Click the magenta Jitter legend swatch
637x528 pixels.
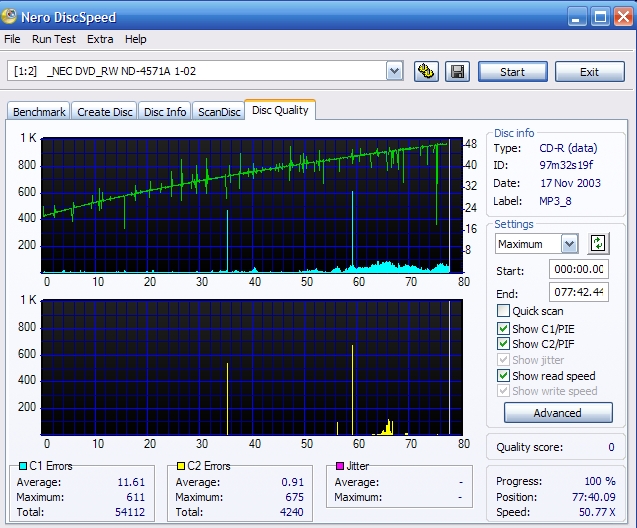click(x=340, y=466)
